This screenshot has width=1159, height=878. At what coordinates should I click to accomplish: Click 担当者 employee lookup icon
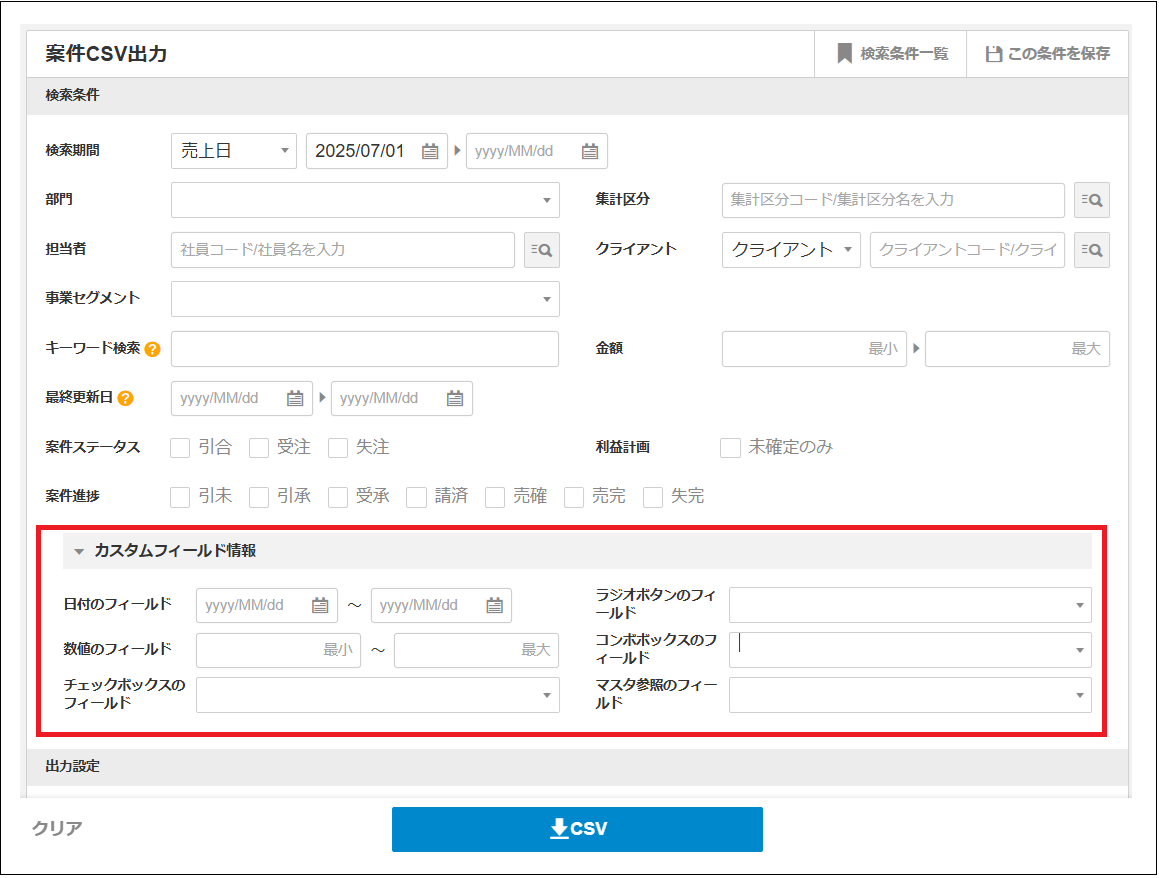[542, 250]
